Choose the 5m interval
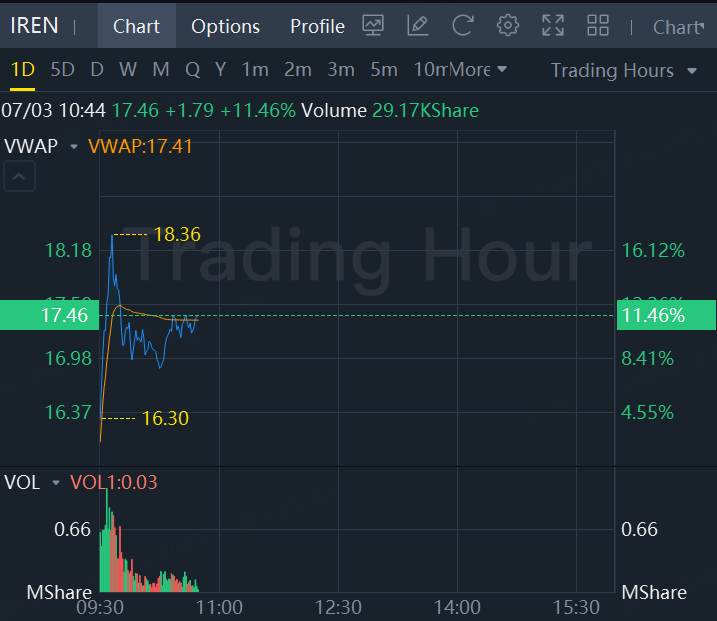The height and width of the screenshot is (621, 717). [x=384, y=70]
